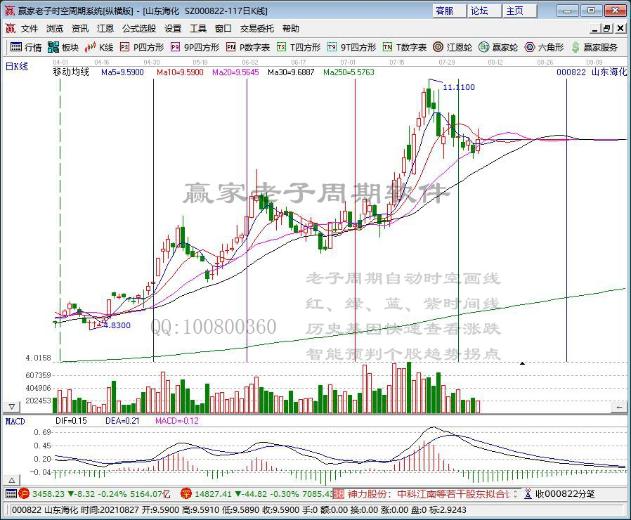
Task: Click the Ma250=5.5763 value
Action: 349,72
